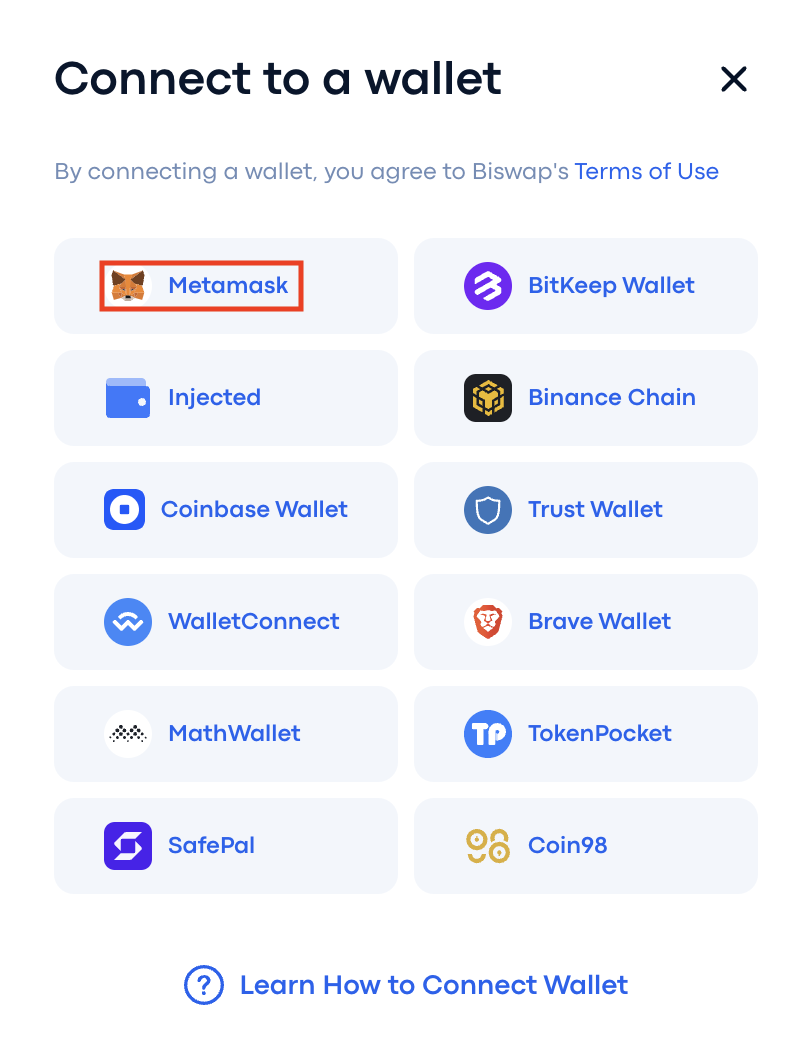The height and width of the screenshot is (1056, 786).
Task: Click the question mark help icon
Action: tap(203, 984)
